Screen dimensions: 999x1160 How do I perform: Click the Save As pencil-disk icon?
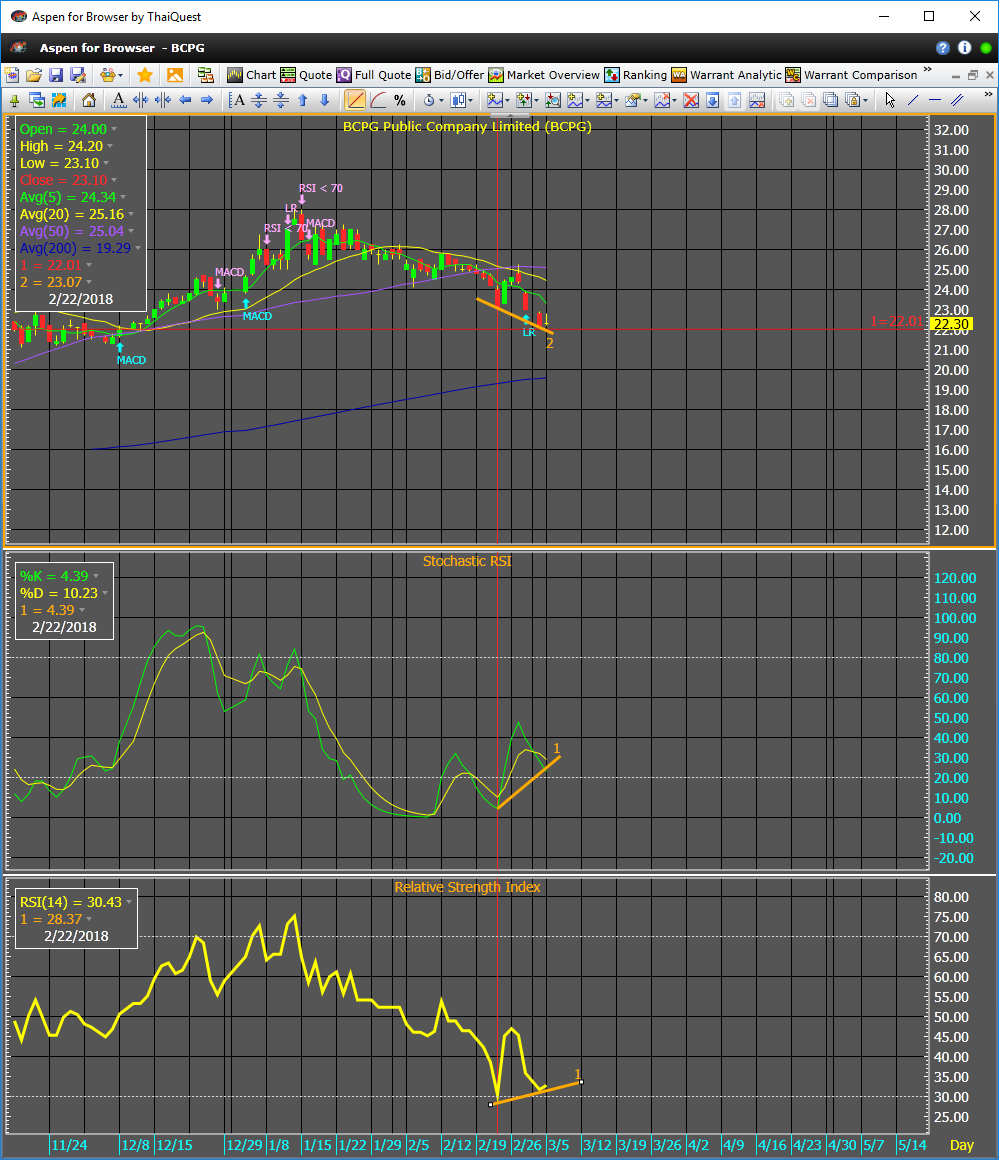click(x=78, y=75)
